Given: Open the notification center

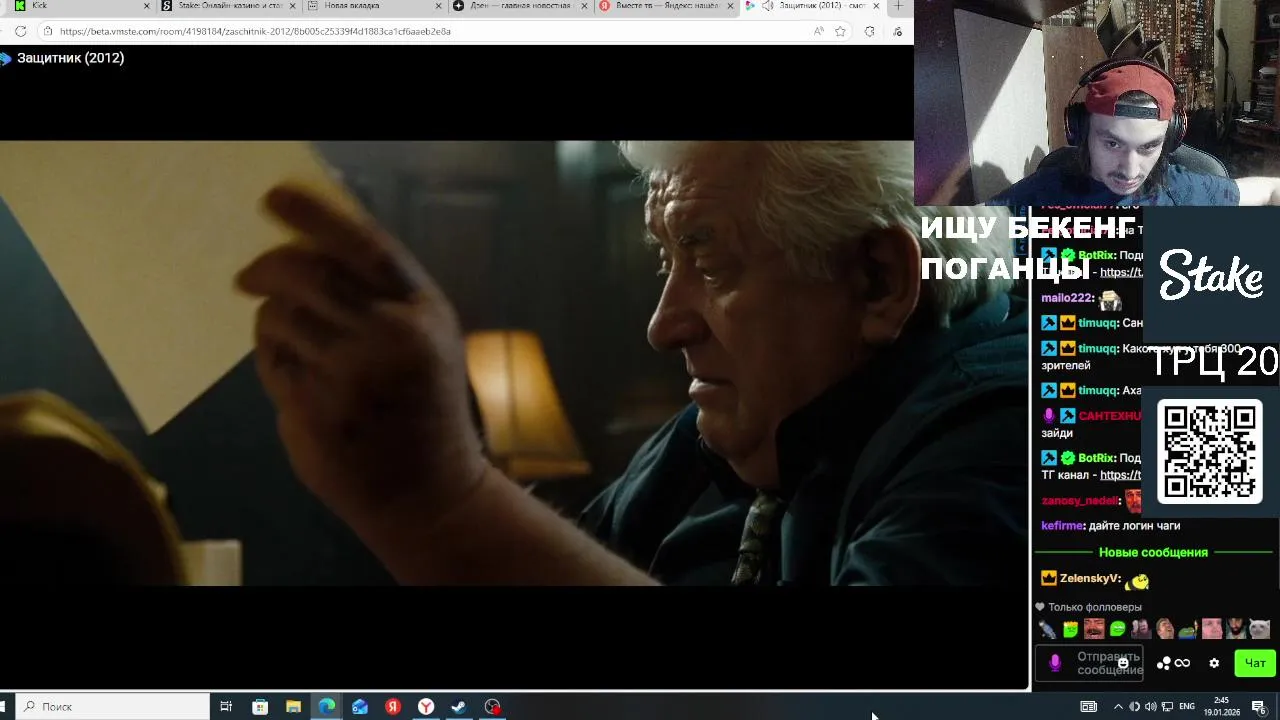Looking at the screenshot, I should tap(1259, 707).
